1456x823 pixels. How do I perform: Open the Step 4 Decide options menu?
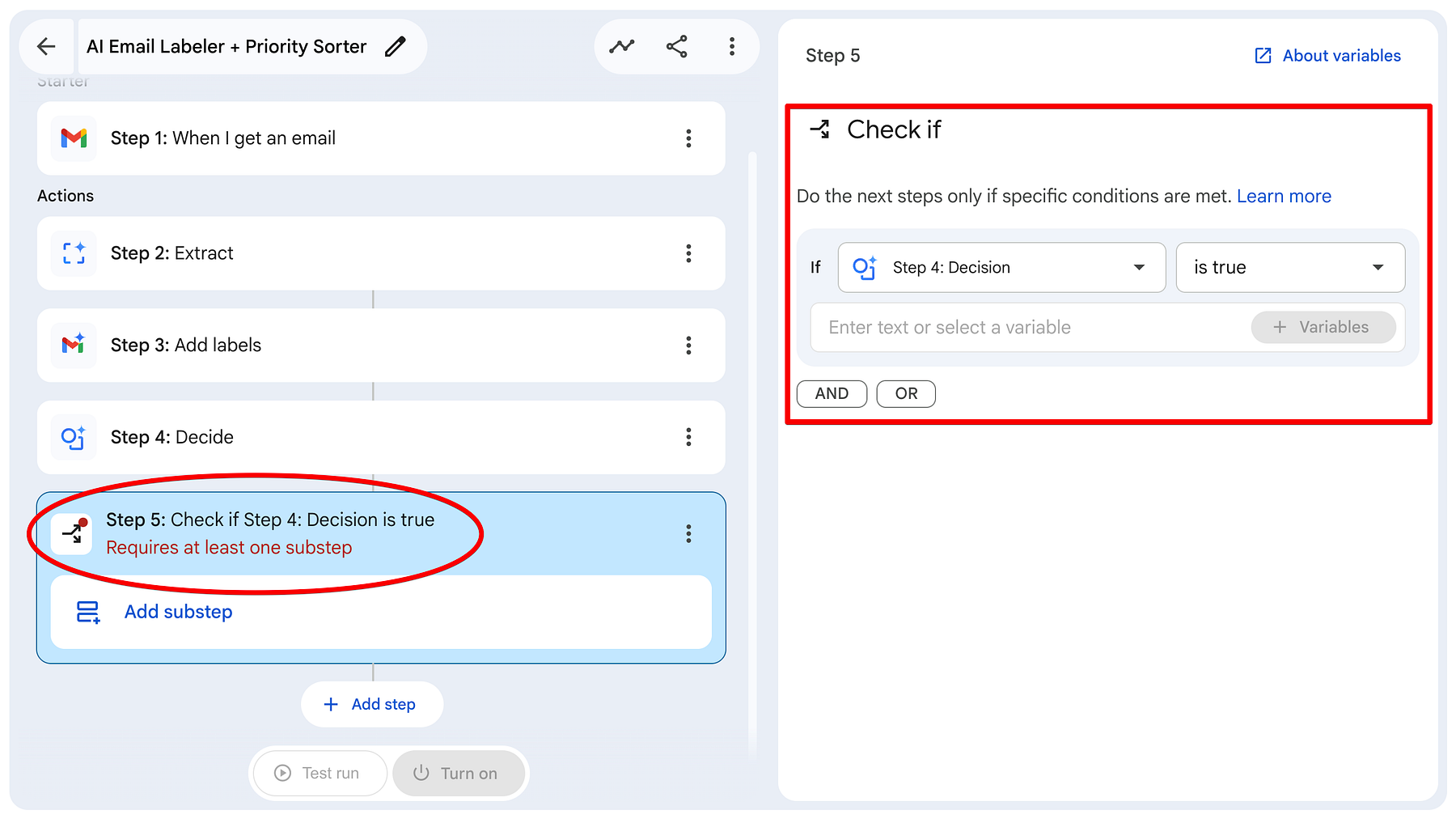point(688,438)
